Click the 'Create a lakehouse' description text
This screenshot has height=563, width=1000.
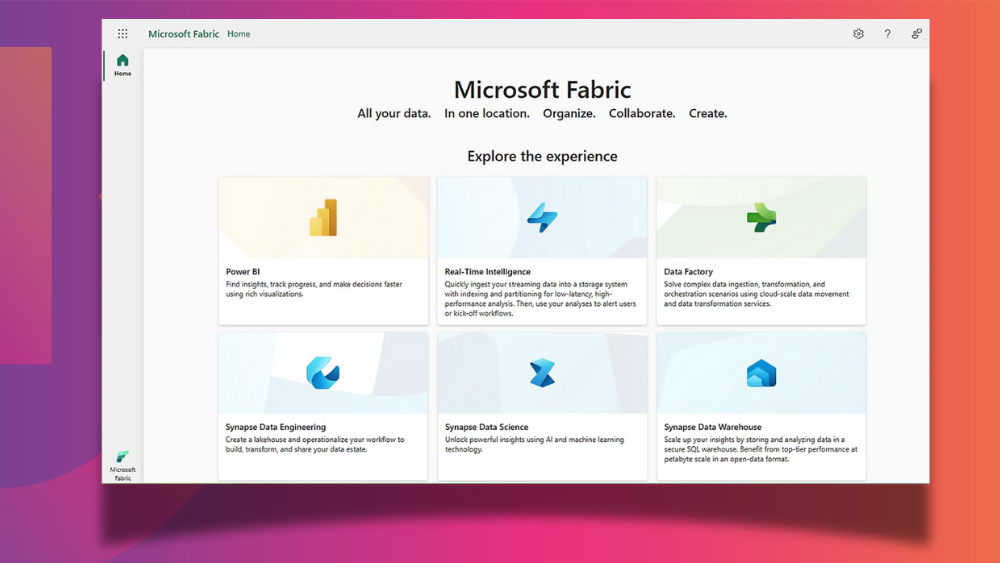[314, 444]
